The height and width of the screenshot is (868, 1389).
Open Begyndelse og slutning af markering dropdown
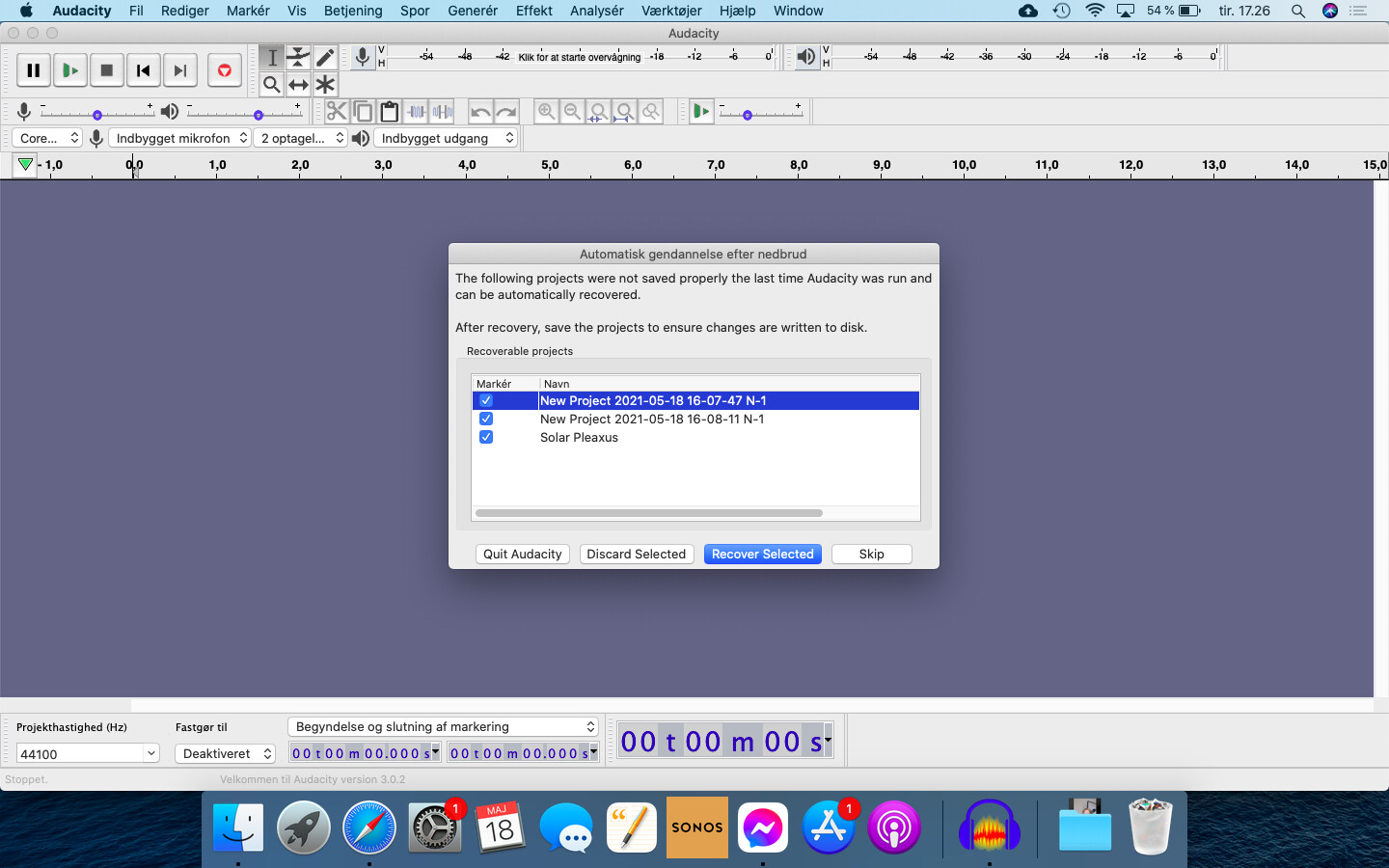(x=444, y=726)
